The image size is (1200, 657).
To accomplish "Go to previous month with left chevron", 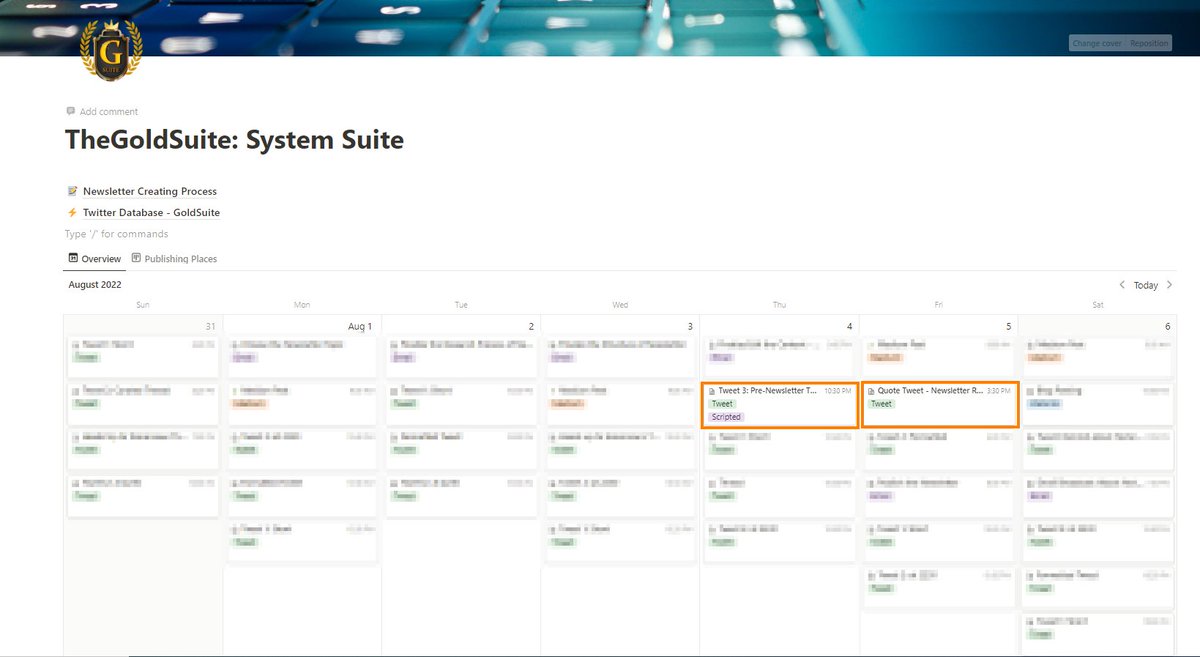I will coord(1122,285).
